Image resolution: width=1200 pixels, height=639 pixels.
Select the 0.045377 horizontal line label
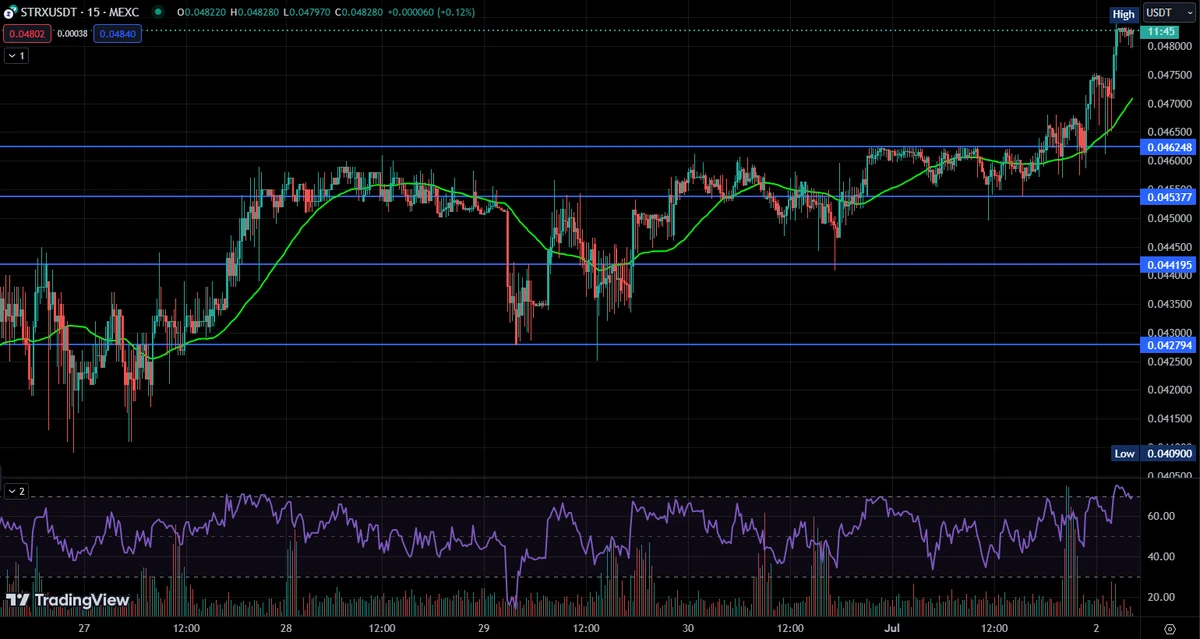point(1168,196)
